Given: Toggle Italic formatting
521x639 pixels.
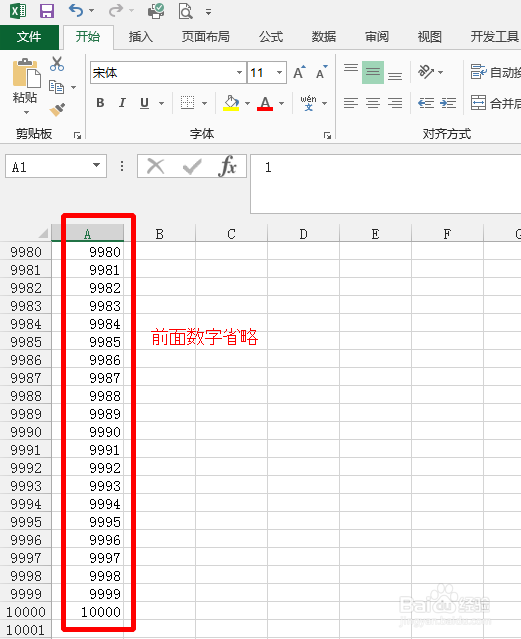Looking at the screenshot, I should click(x=122, y=103).
